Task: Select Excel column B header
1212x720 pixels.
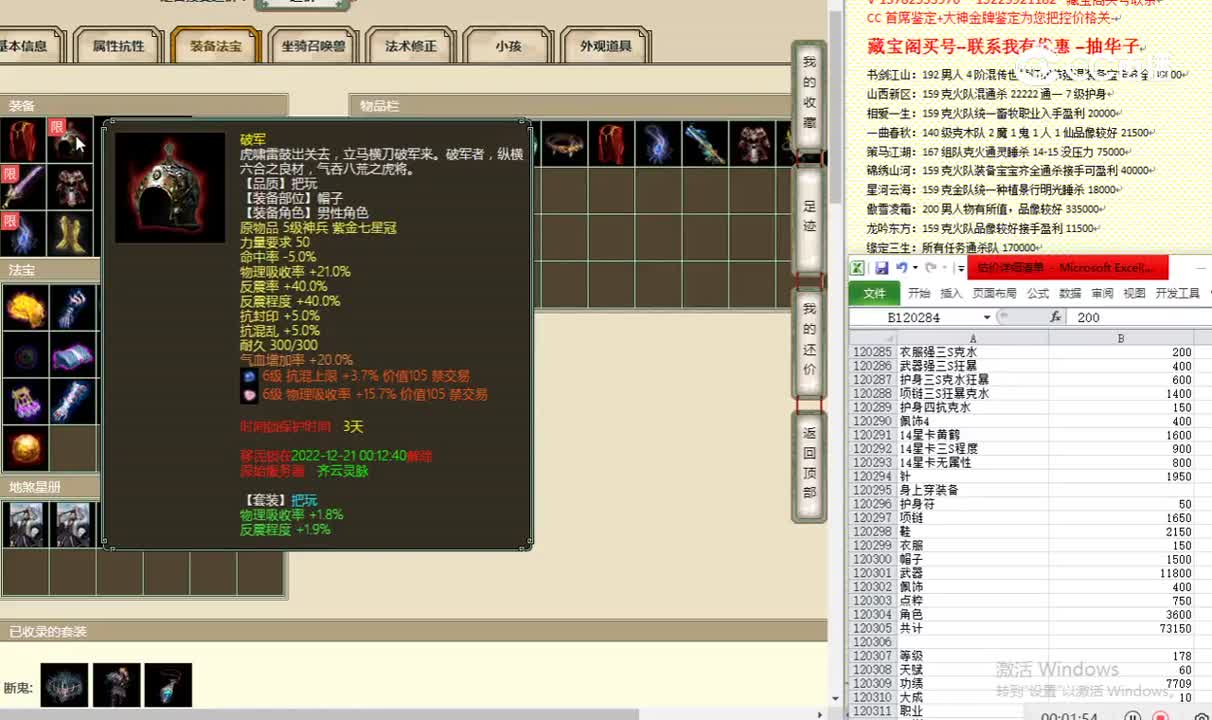Action: (x=1121, y=338)
